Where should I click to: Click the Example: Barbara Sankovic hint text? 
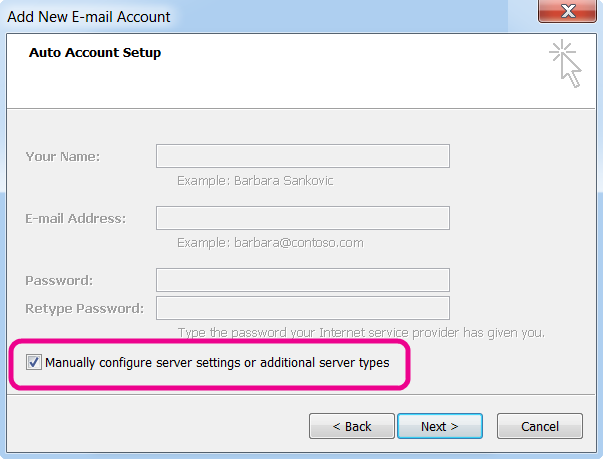[x=255, y=181]
